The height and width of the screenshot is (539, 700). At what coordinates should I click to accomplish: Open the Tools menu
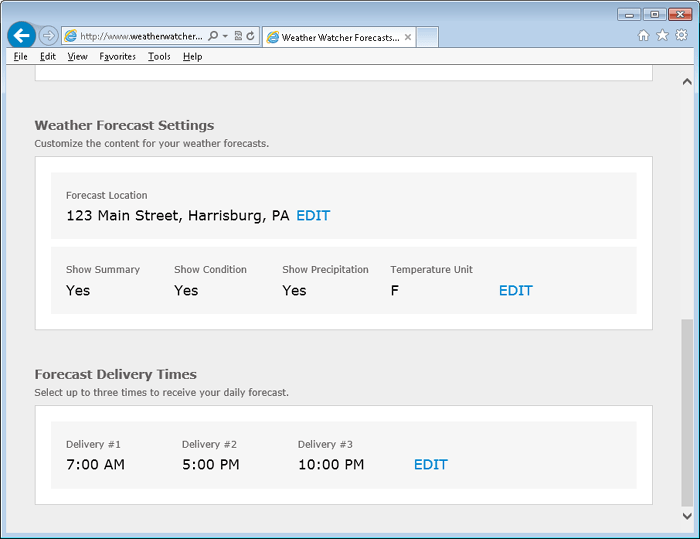point(159,57)
